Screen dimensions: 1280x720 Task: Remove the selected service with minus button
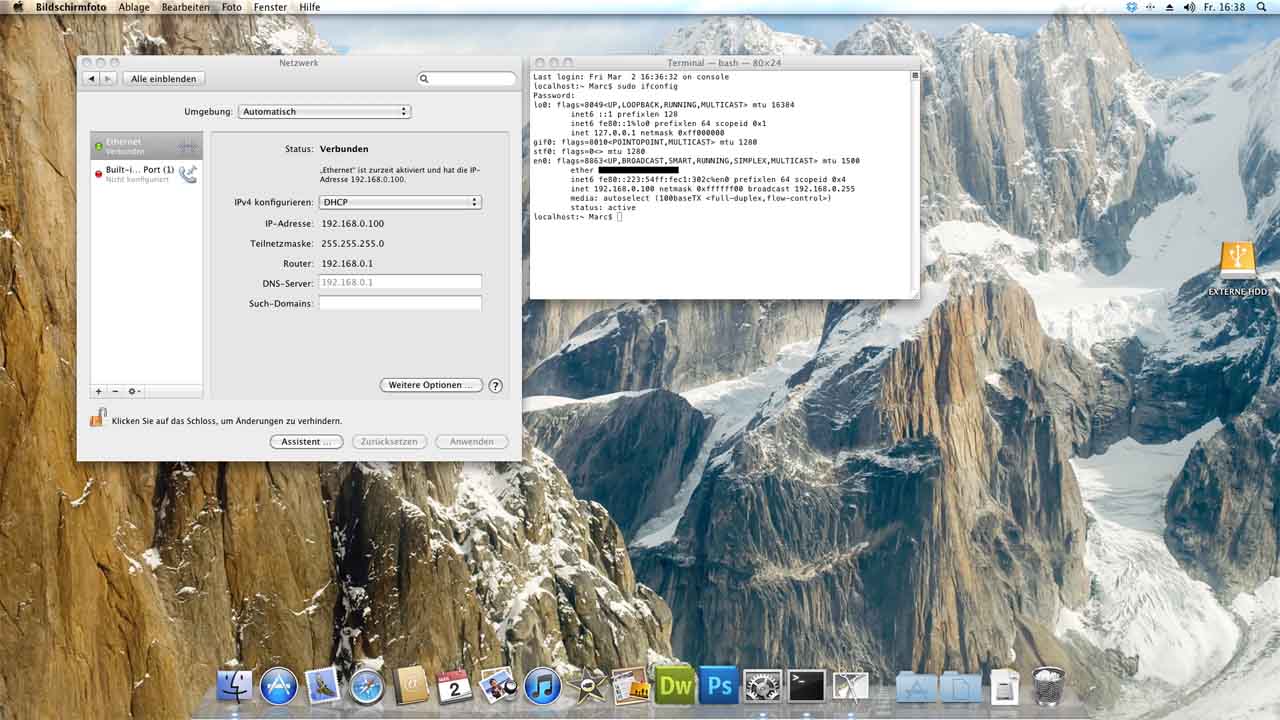tap(115, 391)
